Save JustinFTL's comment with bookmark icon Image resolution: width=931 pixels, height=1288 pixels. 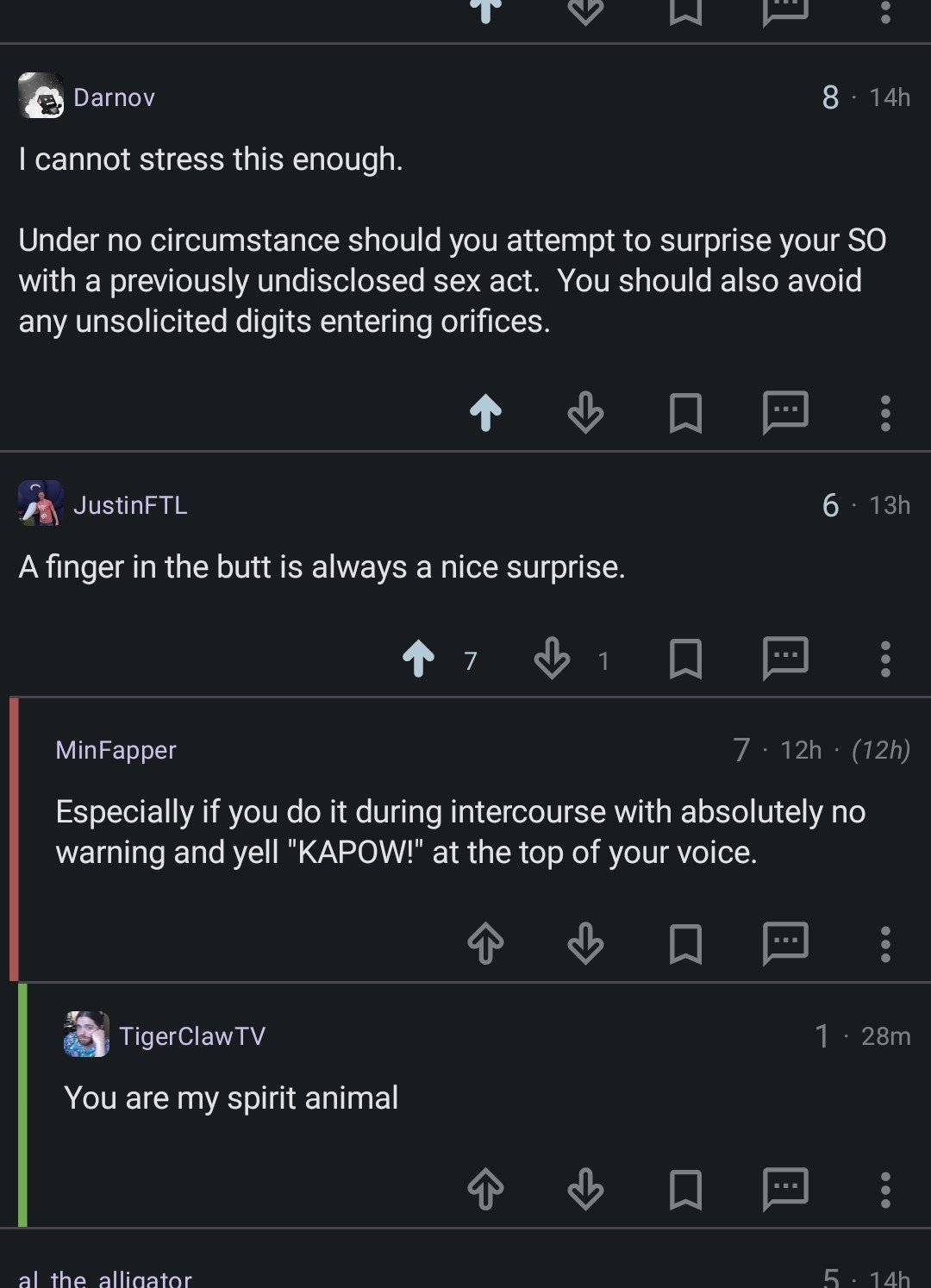pyautogui.click(x=685, y=660)
